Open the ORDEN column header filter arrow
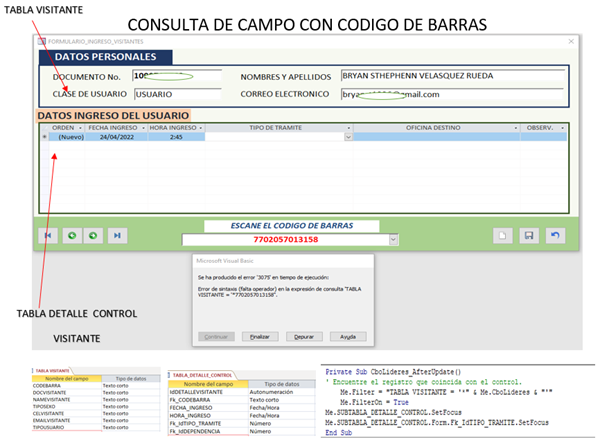600x441 pixels. click(x=80, y=128)
